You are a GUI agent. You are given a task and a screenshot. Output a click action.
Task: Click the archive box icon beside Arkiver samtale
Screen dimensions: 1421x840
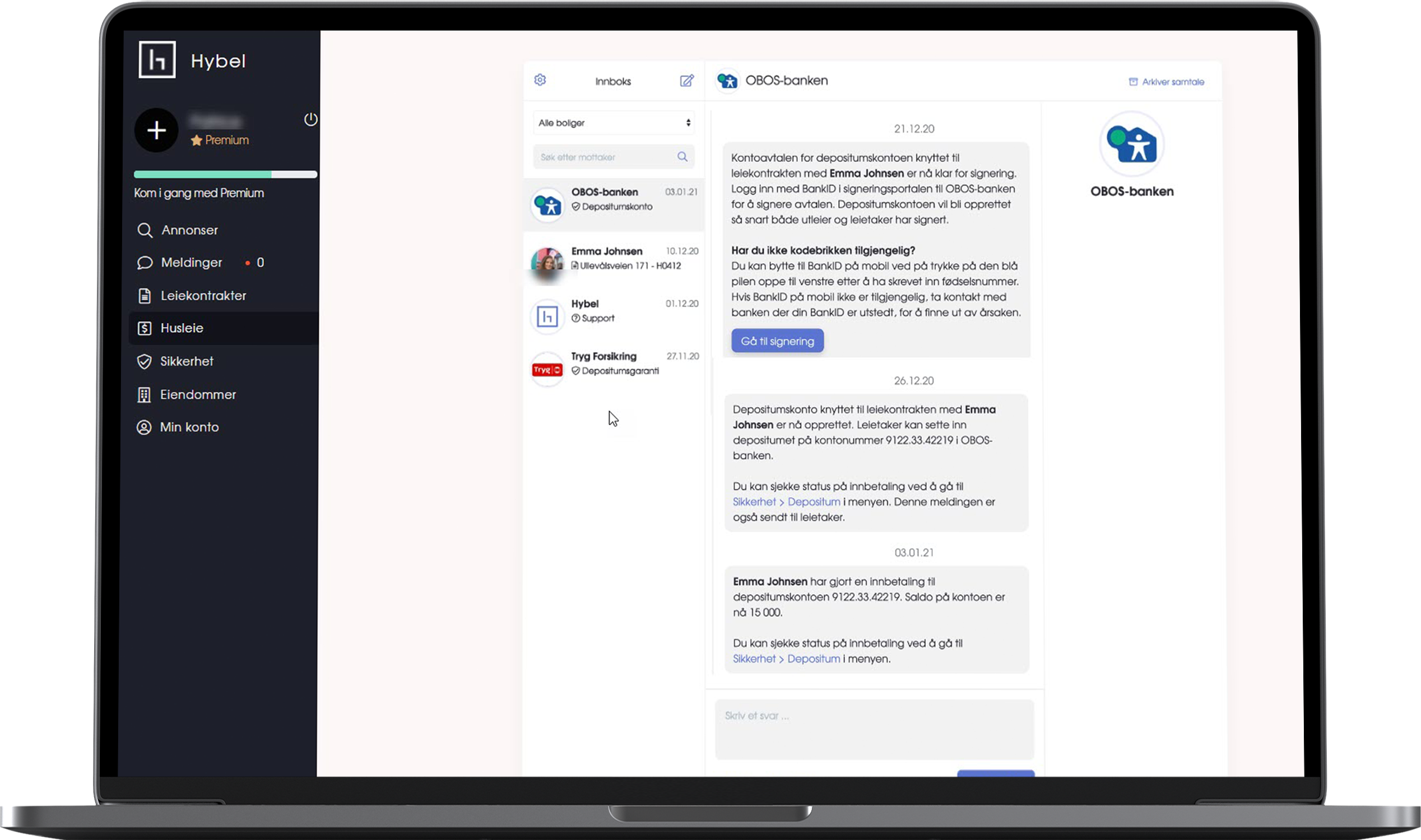click(x=1133, y=82)
